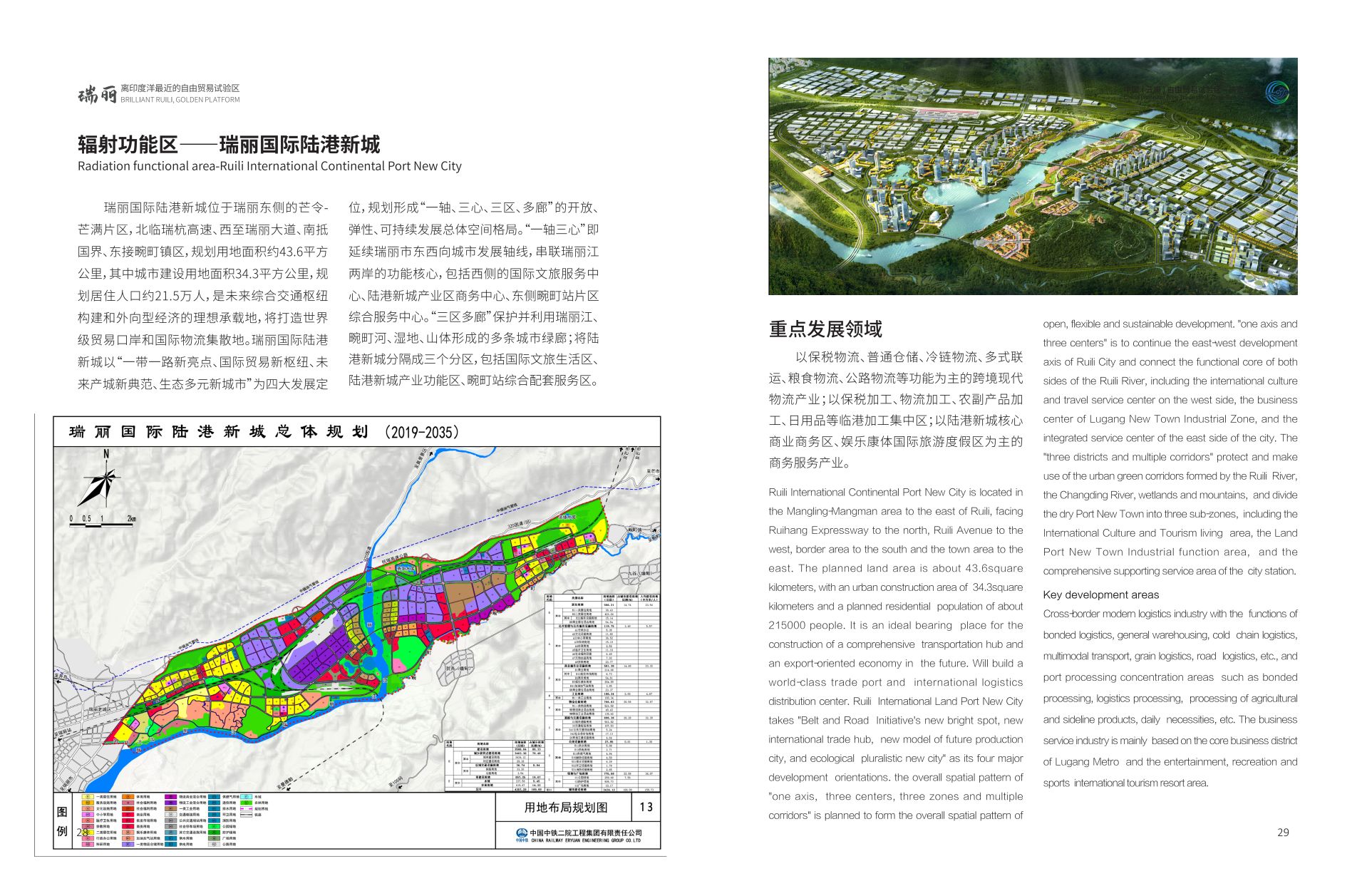Click the closing line 商务服务产业。
This screenshot has height=896, width=1367.
(x=810, y=463)
